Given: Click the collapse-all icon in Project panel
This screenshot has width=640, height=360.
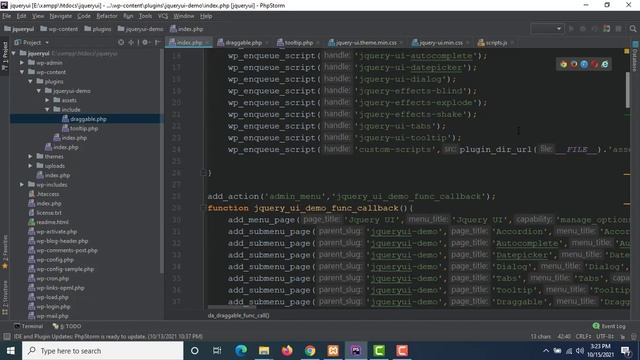Looking at the screenshot, I should 131,42.
